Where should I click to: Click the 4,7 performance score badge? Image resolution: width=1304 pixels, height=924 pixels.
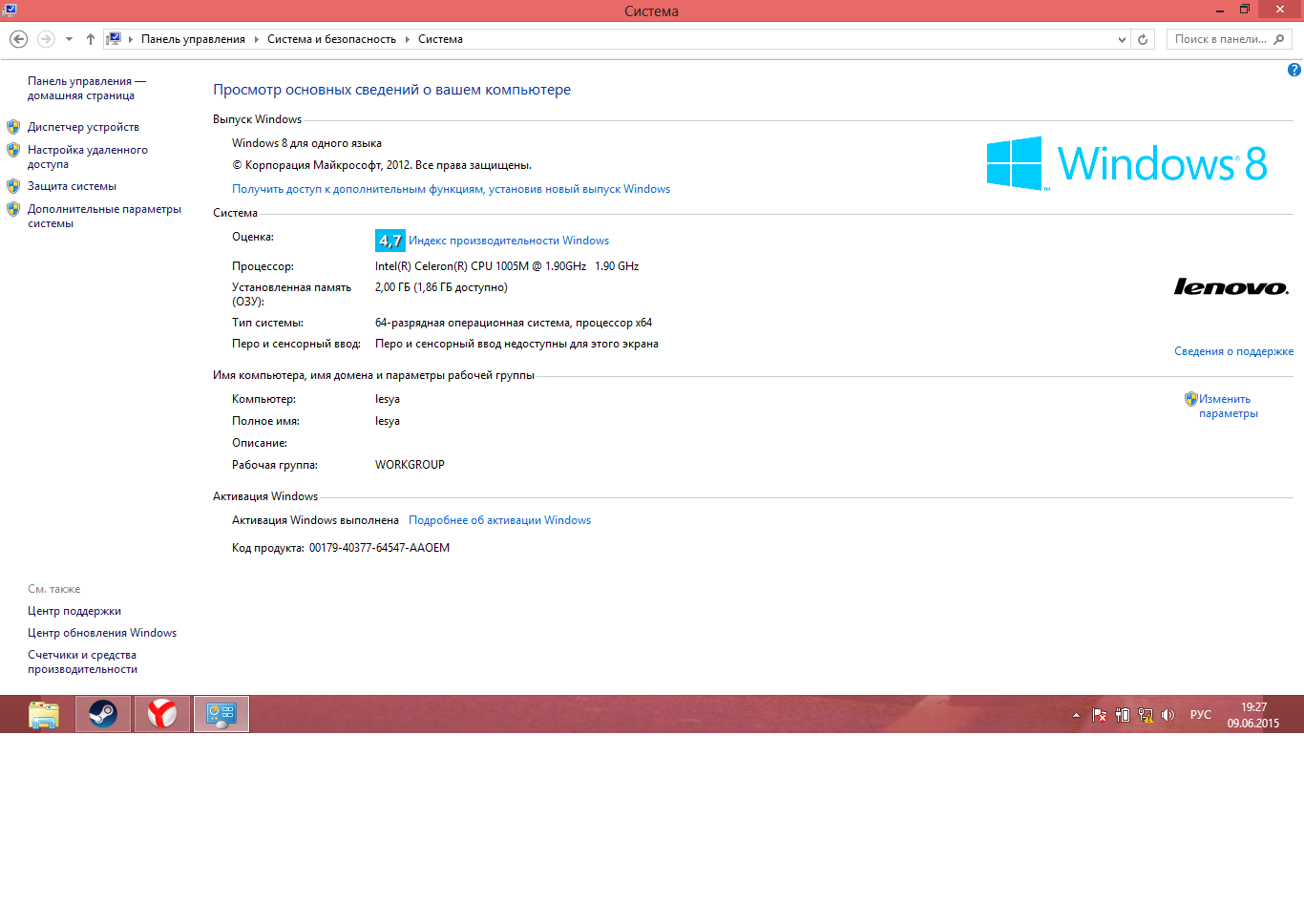click(x=389, y=241)
